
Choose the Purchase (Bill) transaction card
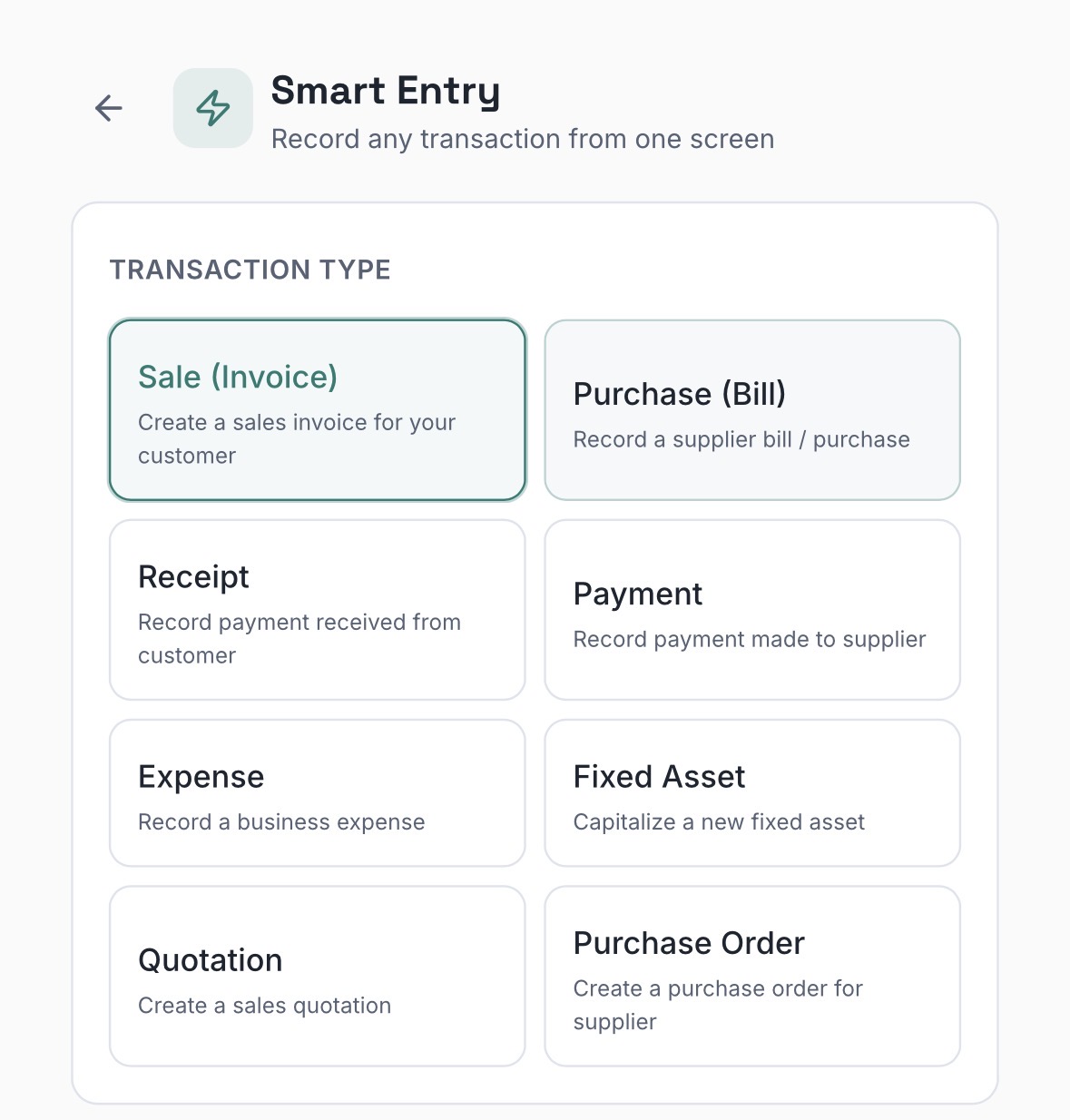pos(751,409)
